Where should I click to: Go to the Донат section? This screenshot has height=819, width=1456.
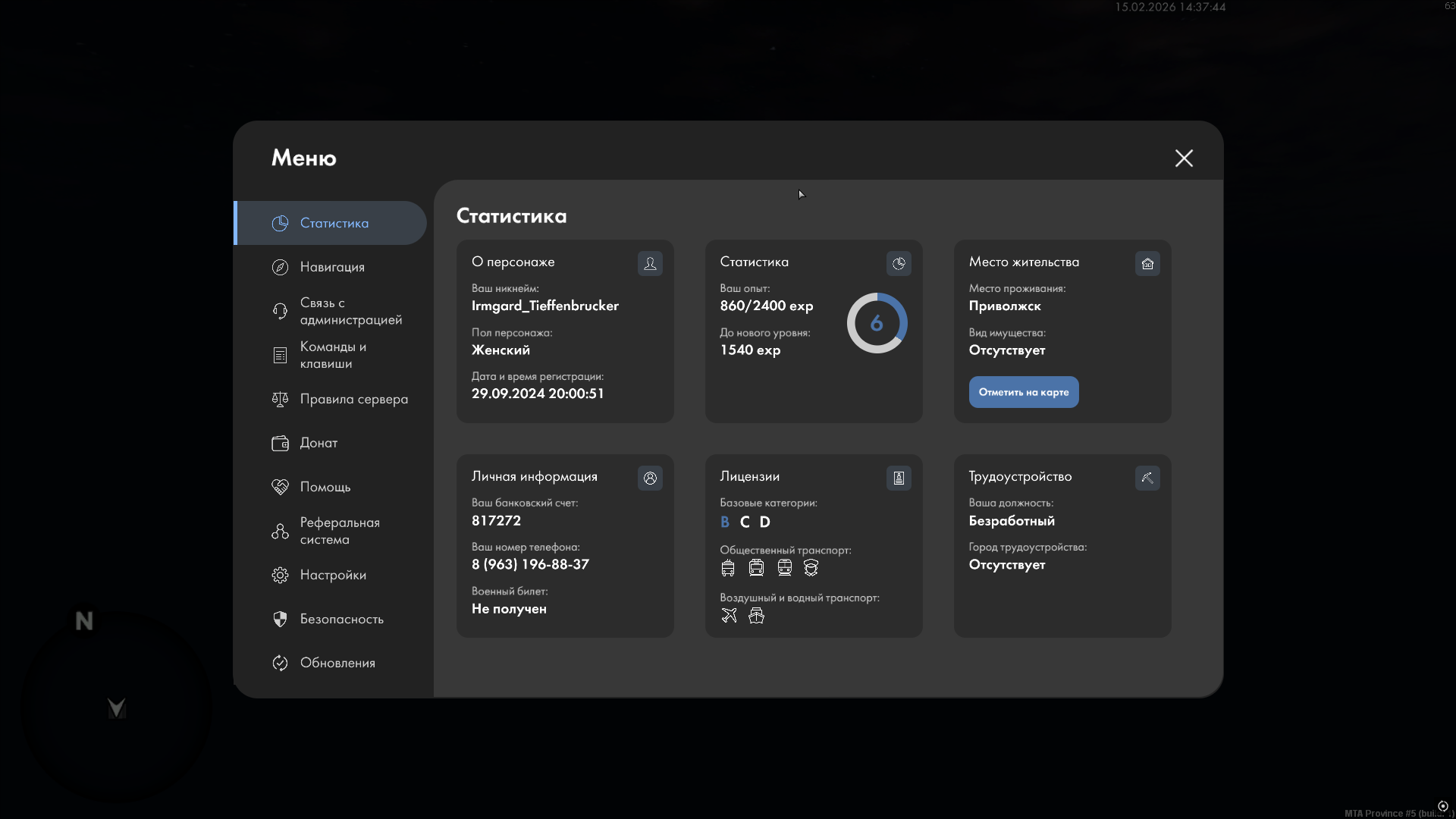318,443
